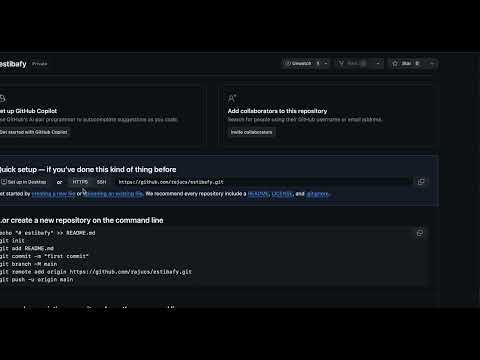Open the creating a new file link
The image size is (480, 360).
(53, 194)
